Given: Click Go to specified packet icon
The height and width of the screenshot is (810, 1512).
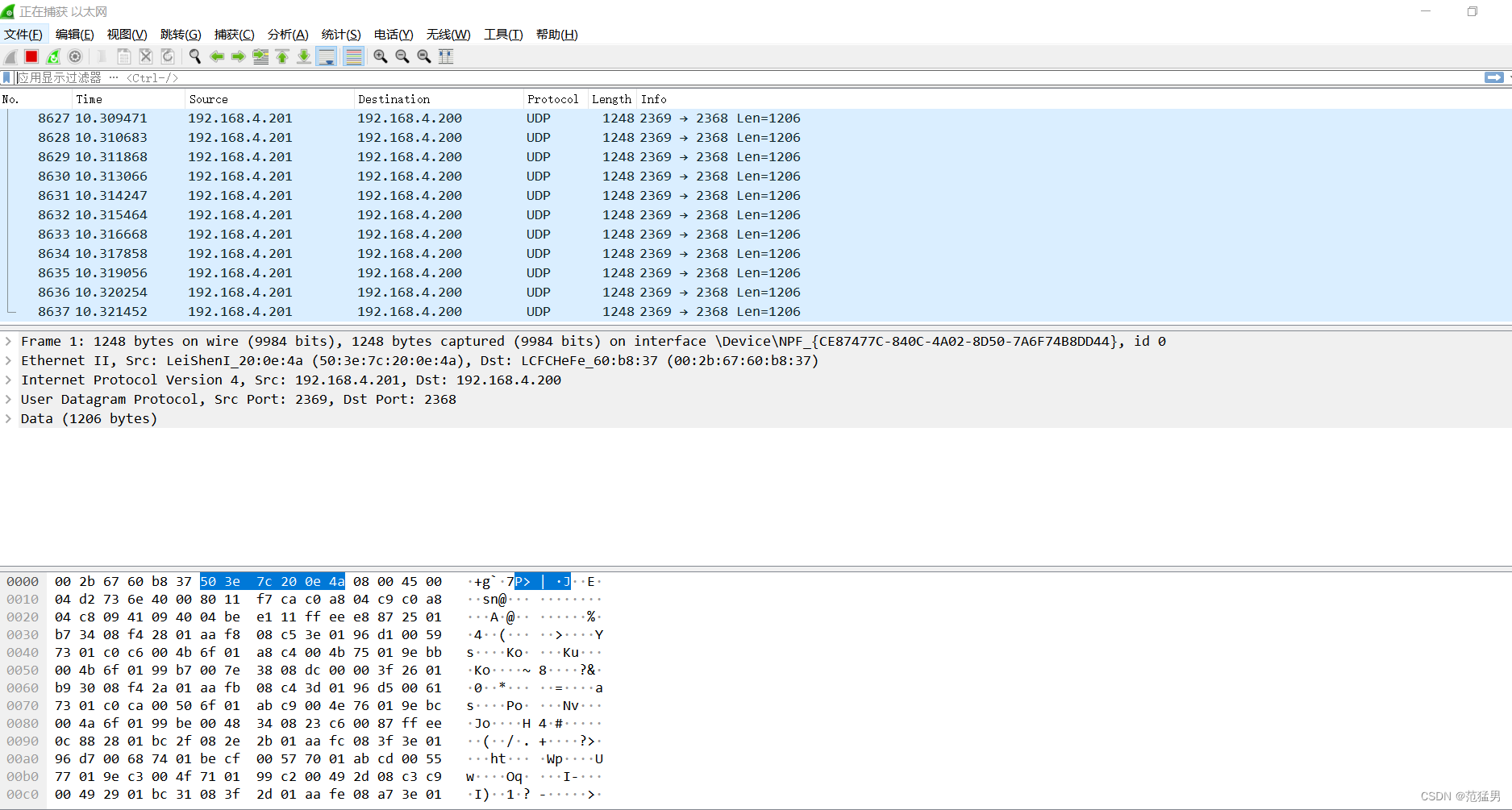Looking at the screenshot, I should 260,56.
